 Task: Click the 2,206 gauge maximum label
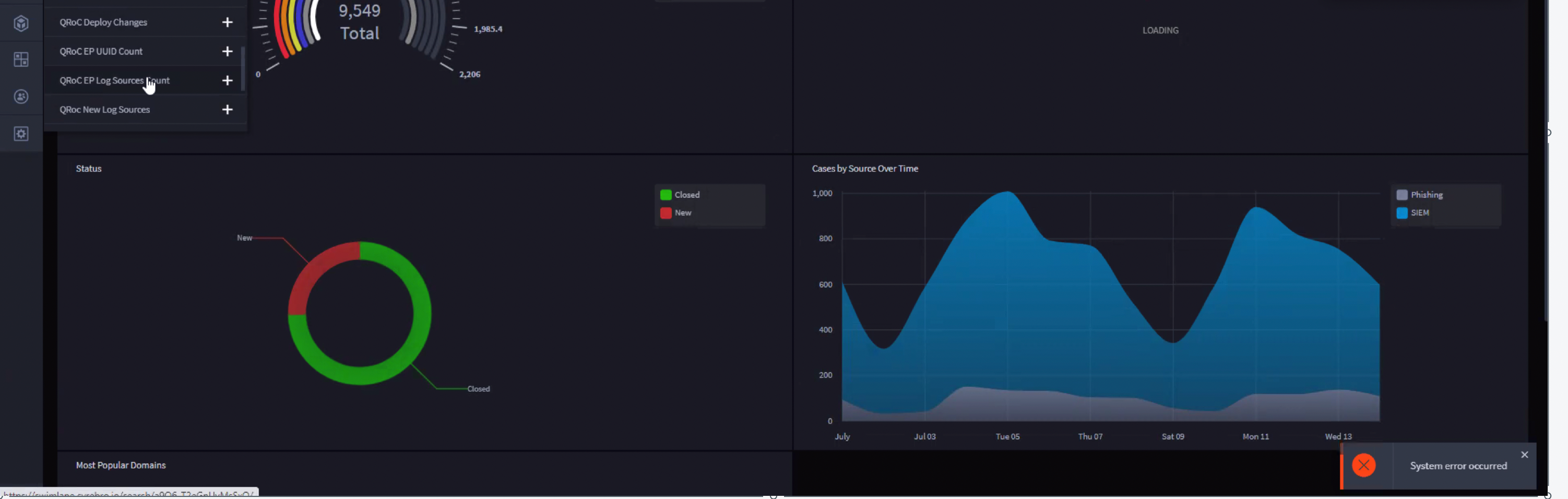469,75
